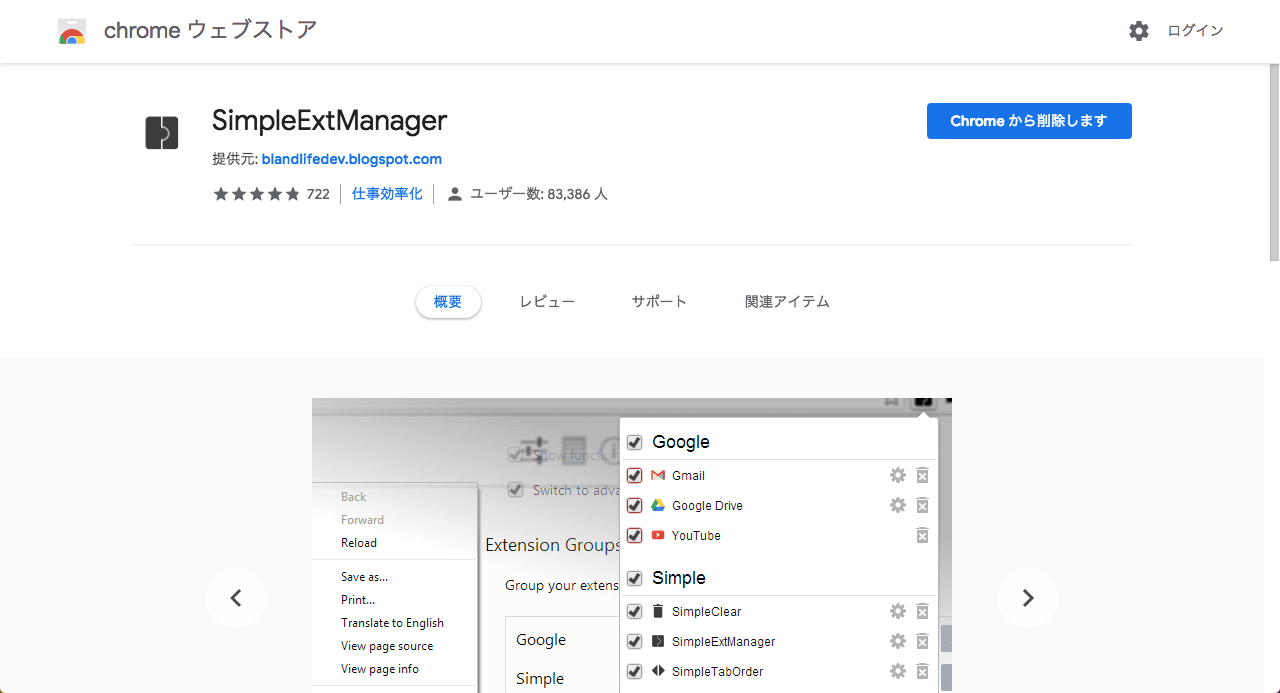Image resolution: width=1280 pixels, height=693 pixels.
Task: Click the SimpleTabOrder uninstall icon
Action: click(923, 672)
